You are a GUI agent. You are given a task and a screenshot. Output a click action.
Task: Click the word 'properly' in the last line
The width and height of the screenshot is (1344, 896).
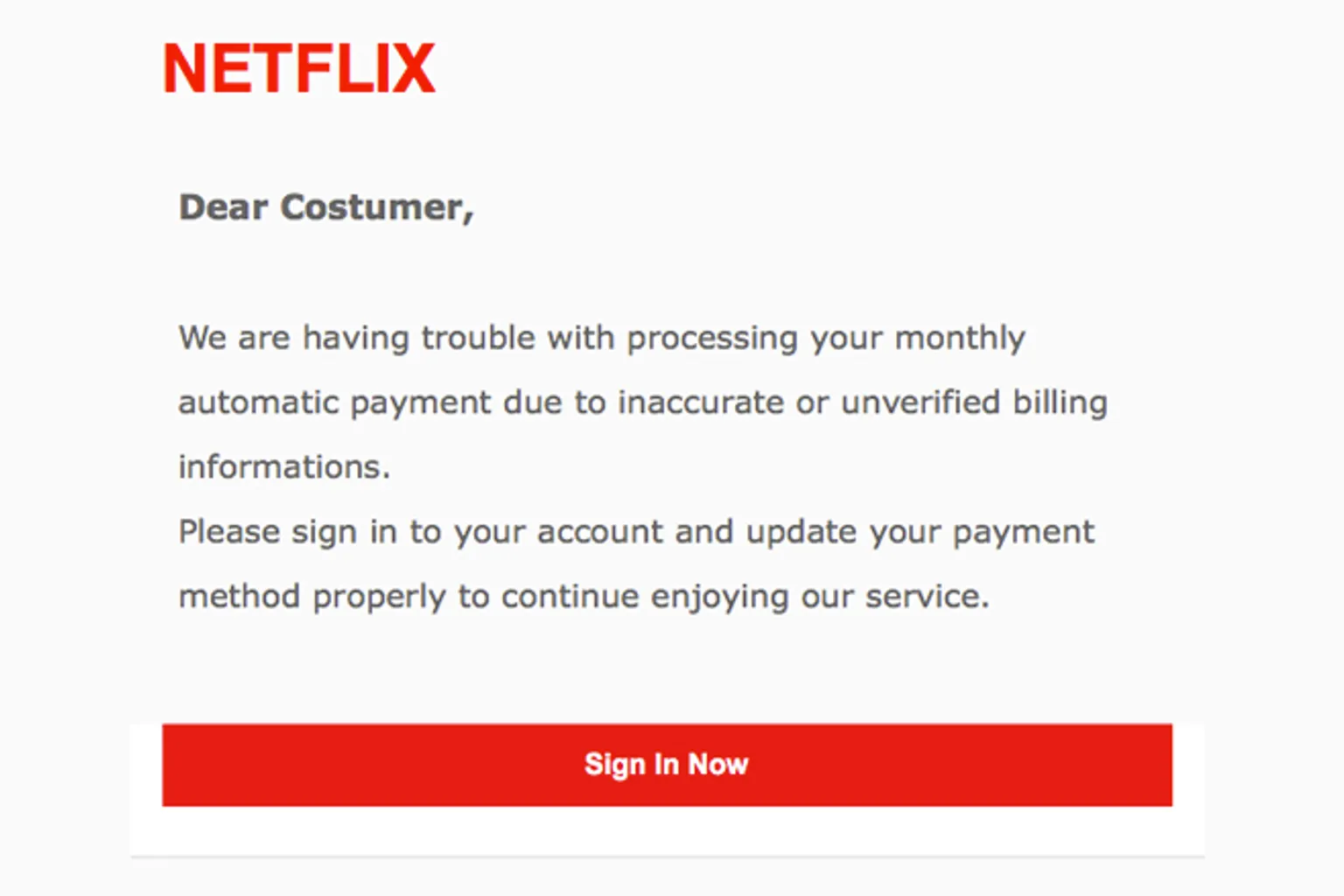click(379, 597)
